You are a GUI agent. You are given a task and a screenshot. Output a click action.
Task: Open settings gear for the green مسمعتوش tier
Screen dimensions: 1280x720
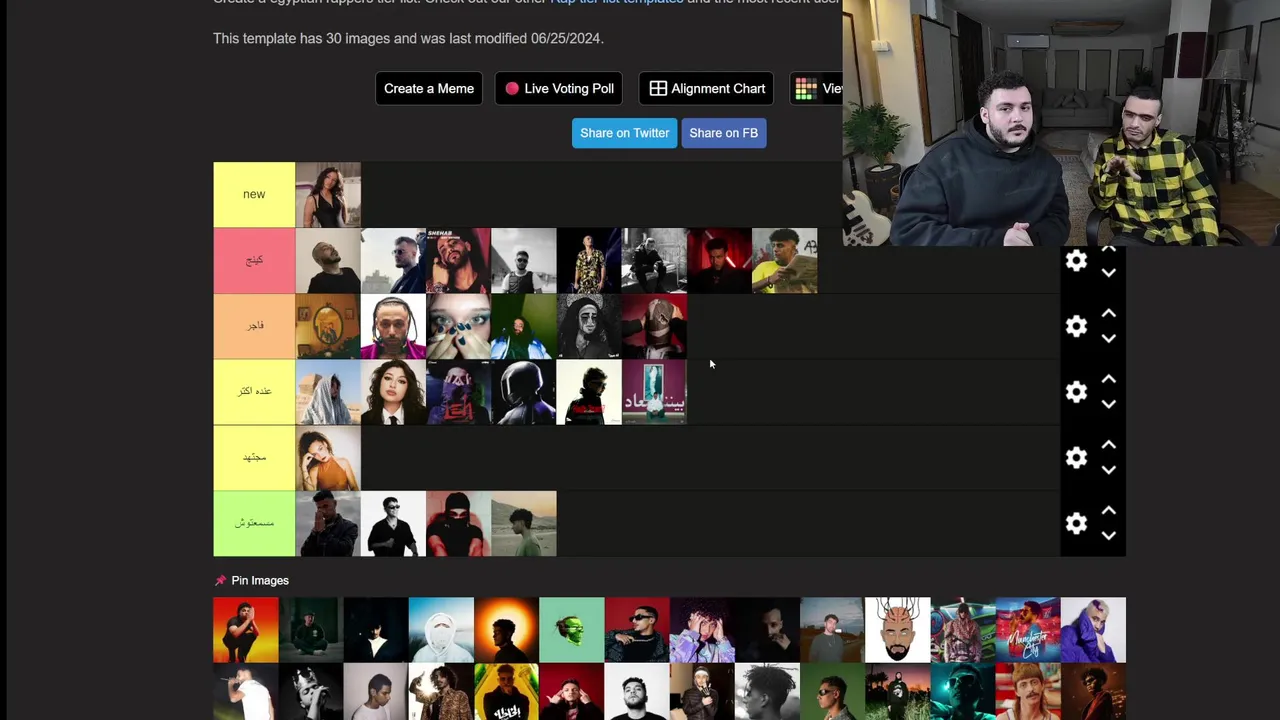[x=1076, y=523]
